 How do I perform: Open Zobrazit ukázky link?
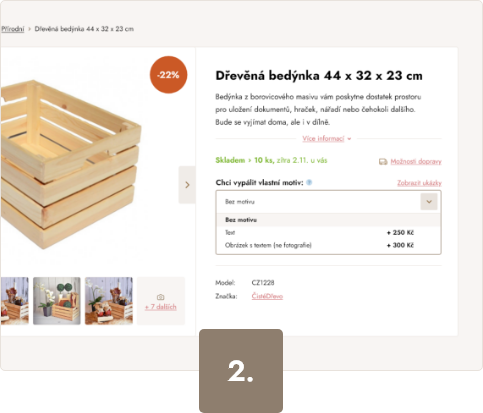tap(419, 183)
